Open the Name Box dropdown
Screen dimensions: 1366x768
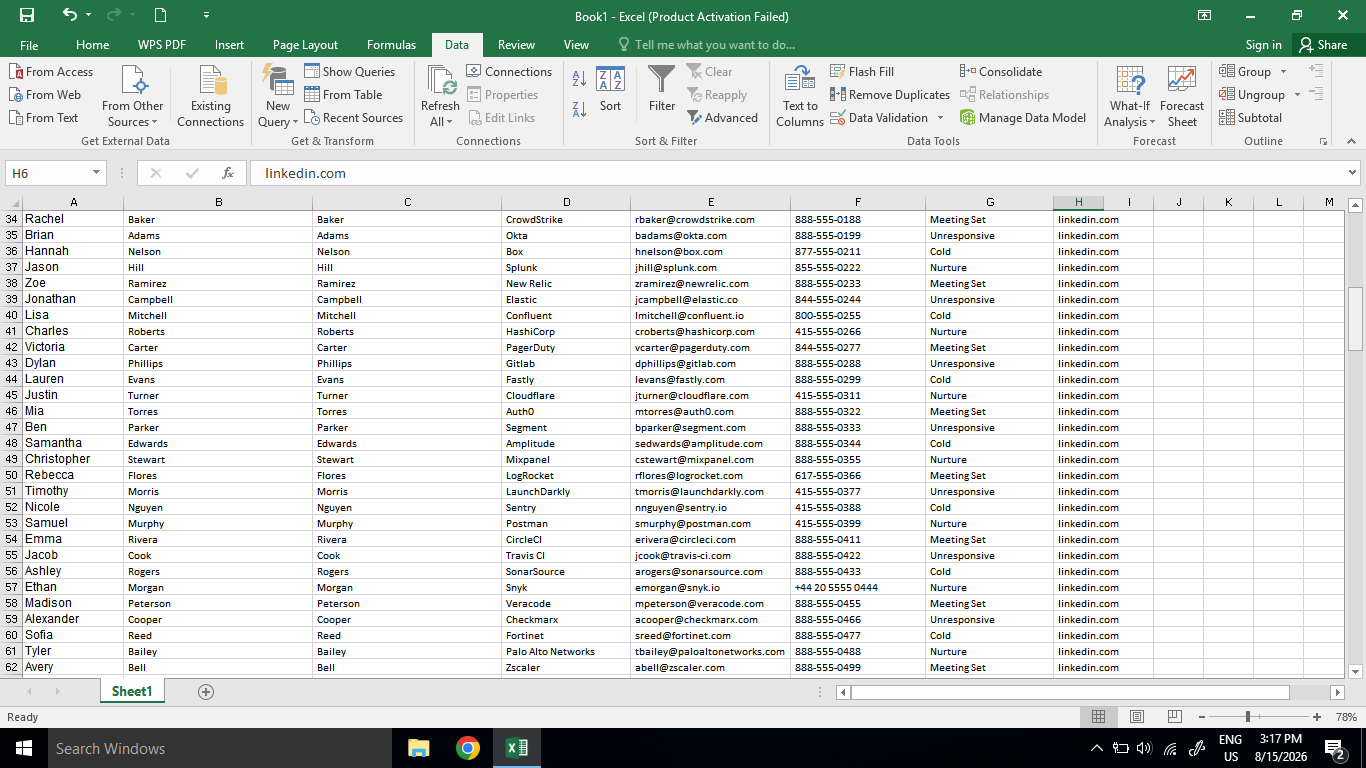click(x=96, y=173)
